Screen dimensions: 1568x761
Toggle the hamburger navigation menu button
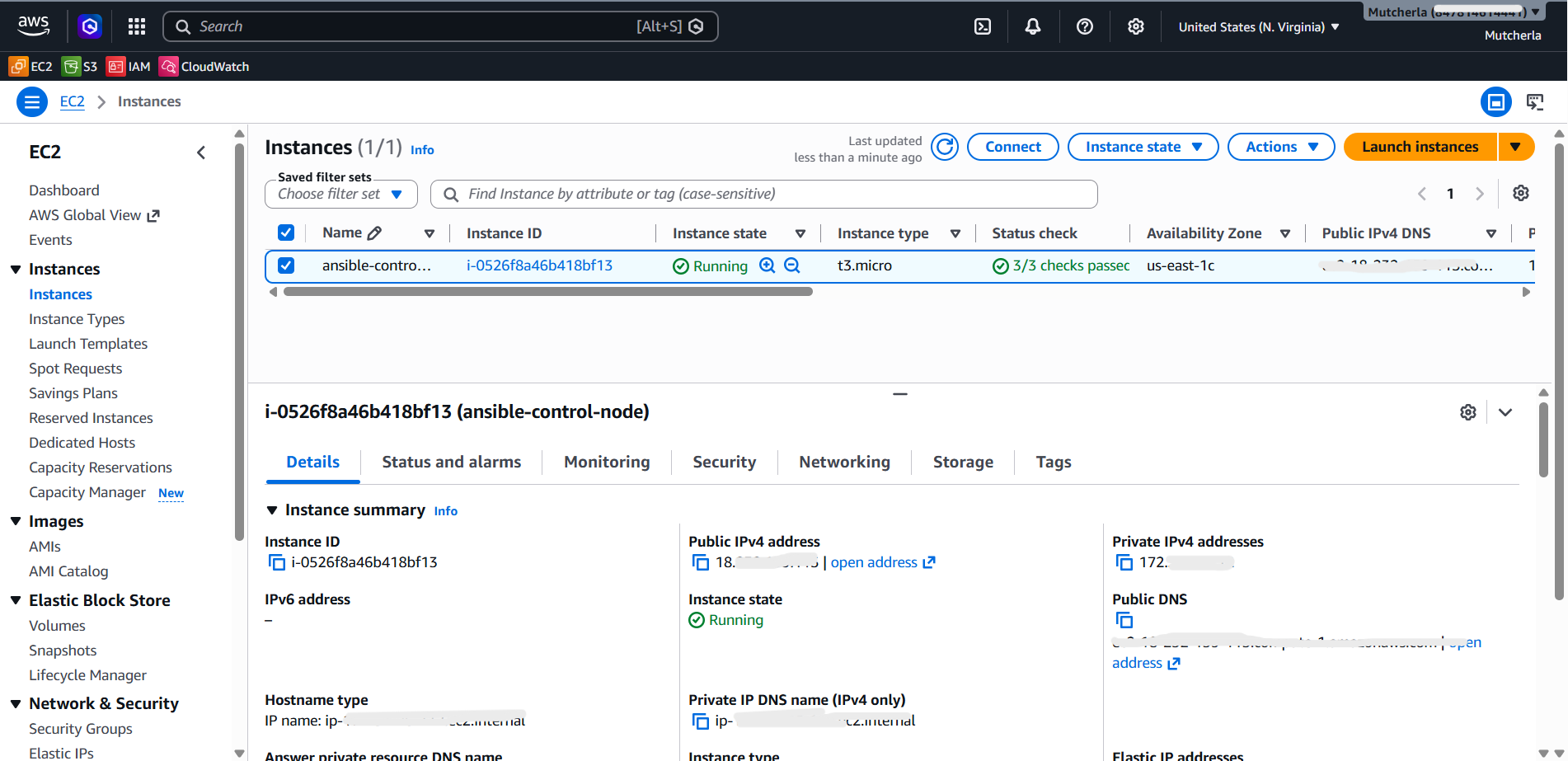(x=32, y=102)
